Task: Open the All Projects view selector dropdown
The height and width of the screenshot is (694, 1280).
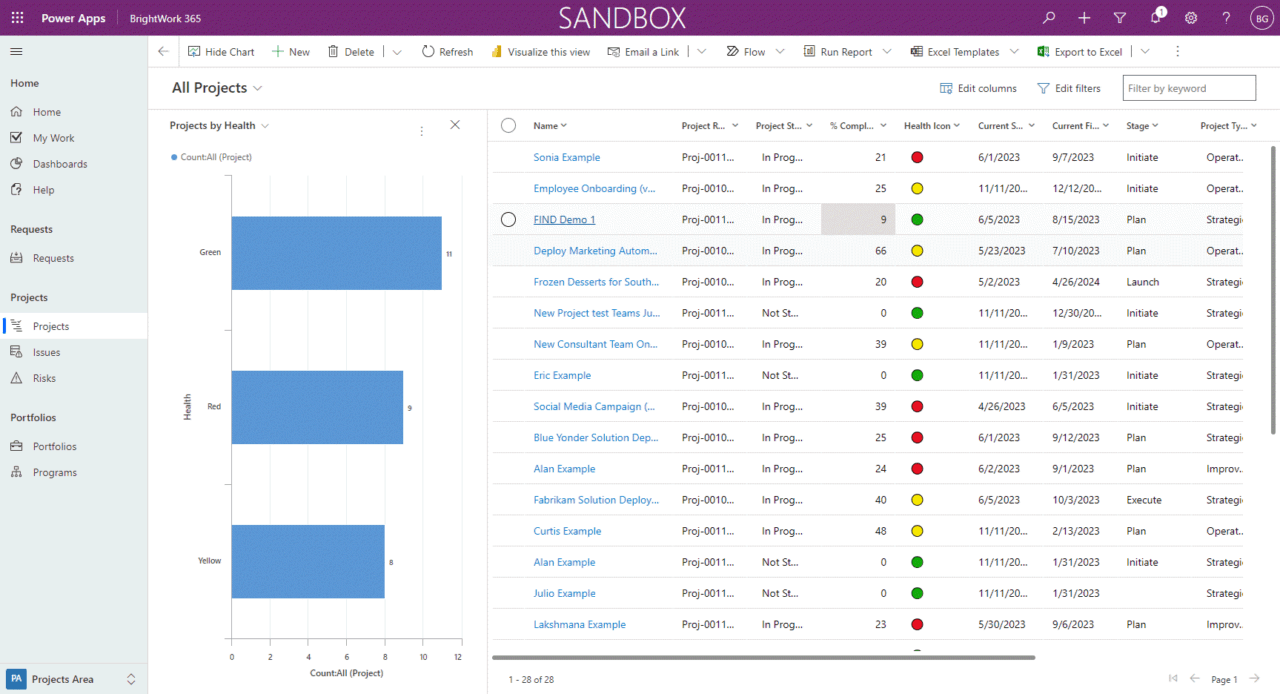Action: (x=217, y=87)
